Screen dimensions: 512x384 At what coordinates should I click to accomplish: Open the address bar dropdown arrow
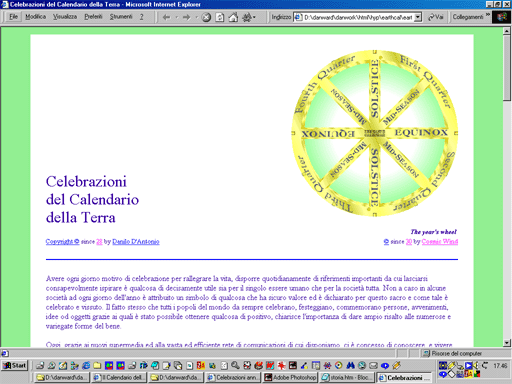(x=418, y=17)
